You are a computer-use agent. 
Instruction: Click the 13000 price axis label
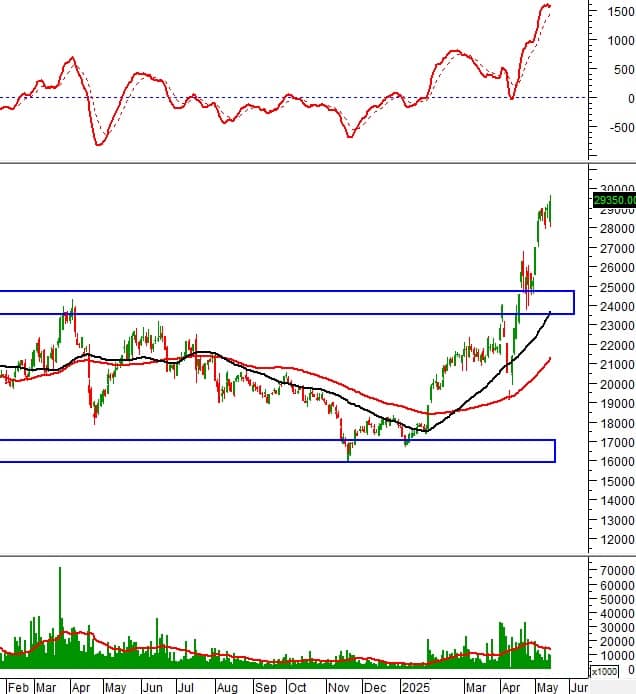coord(617,520)
